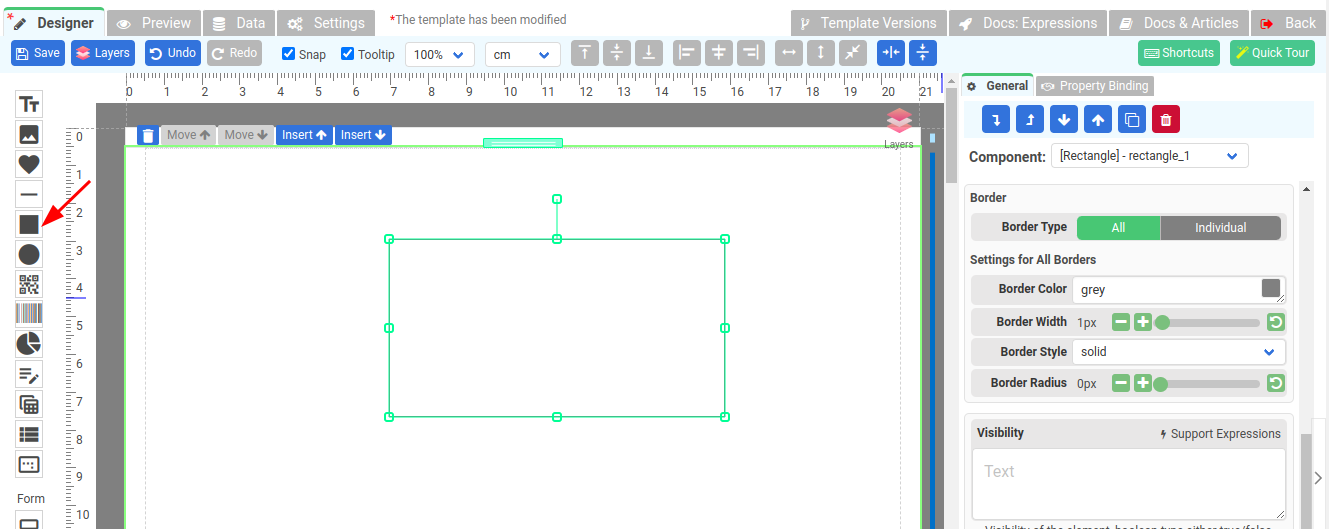Start the Quick Tour
The height and width of the screenshot is (529, 1329).
[1272, 53]
